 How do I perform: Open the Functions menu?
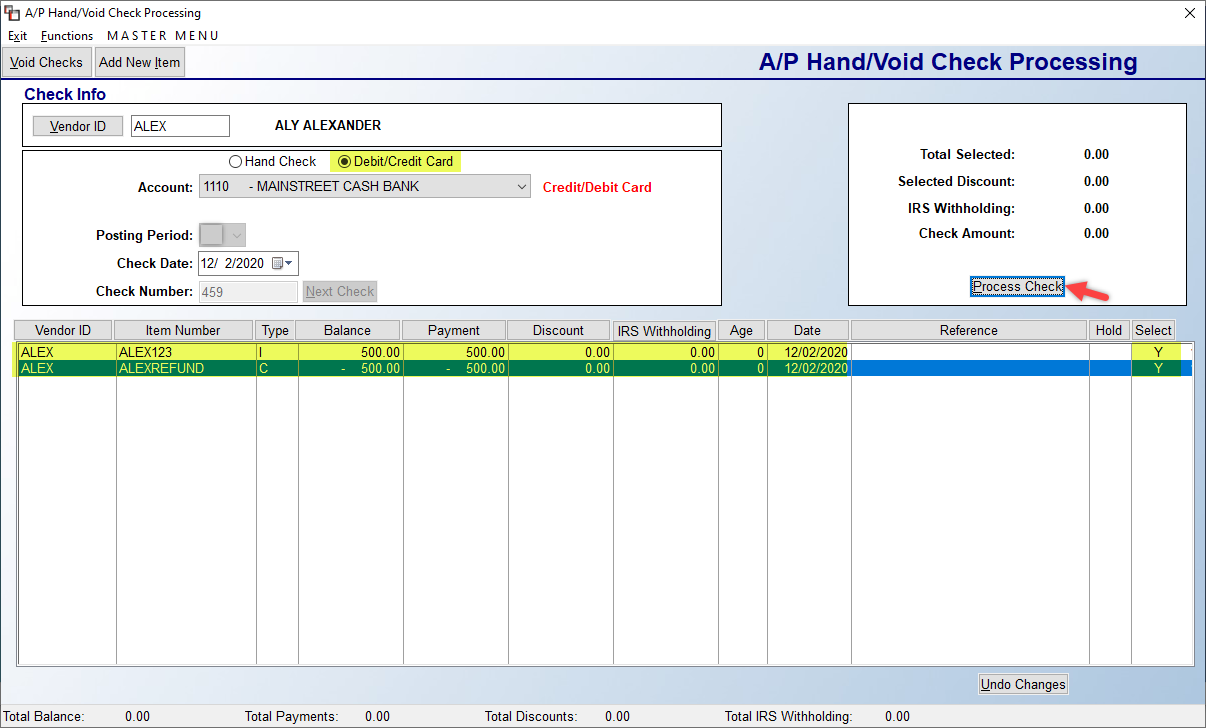point(67,35)
